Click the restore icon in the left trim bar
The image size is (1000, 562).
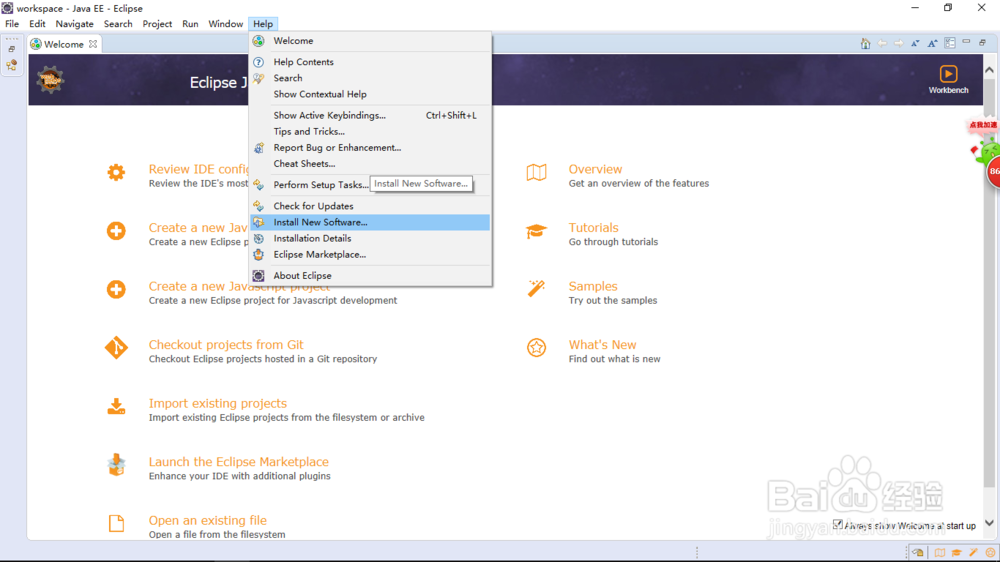(x=11, y=49)
